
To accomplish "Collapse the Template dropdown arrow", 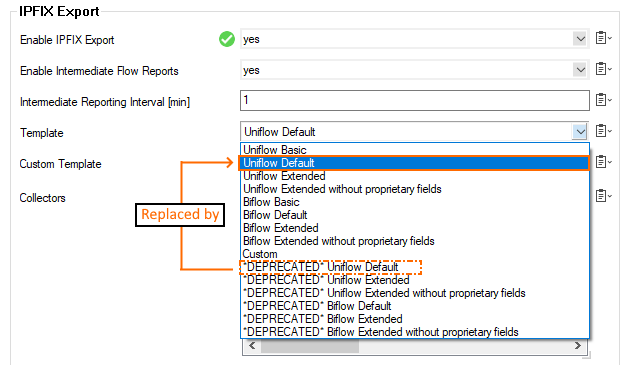I will (x=580, y=131).
